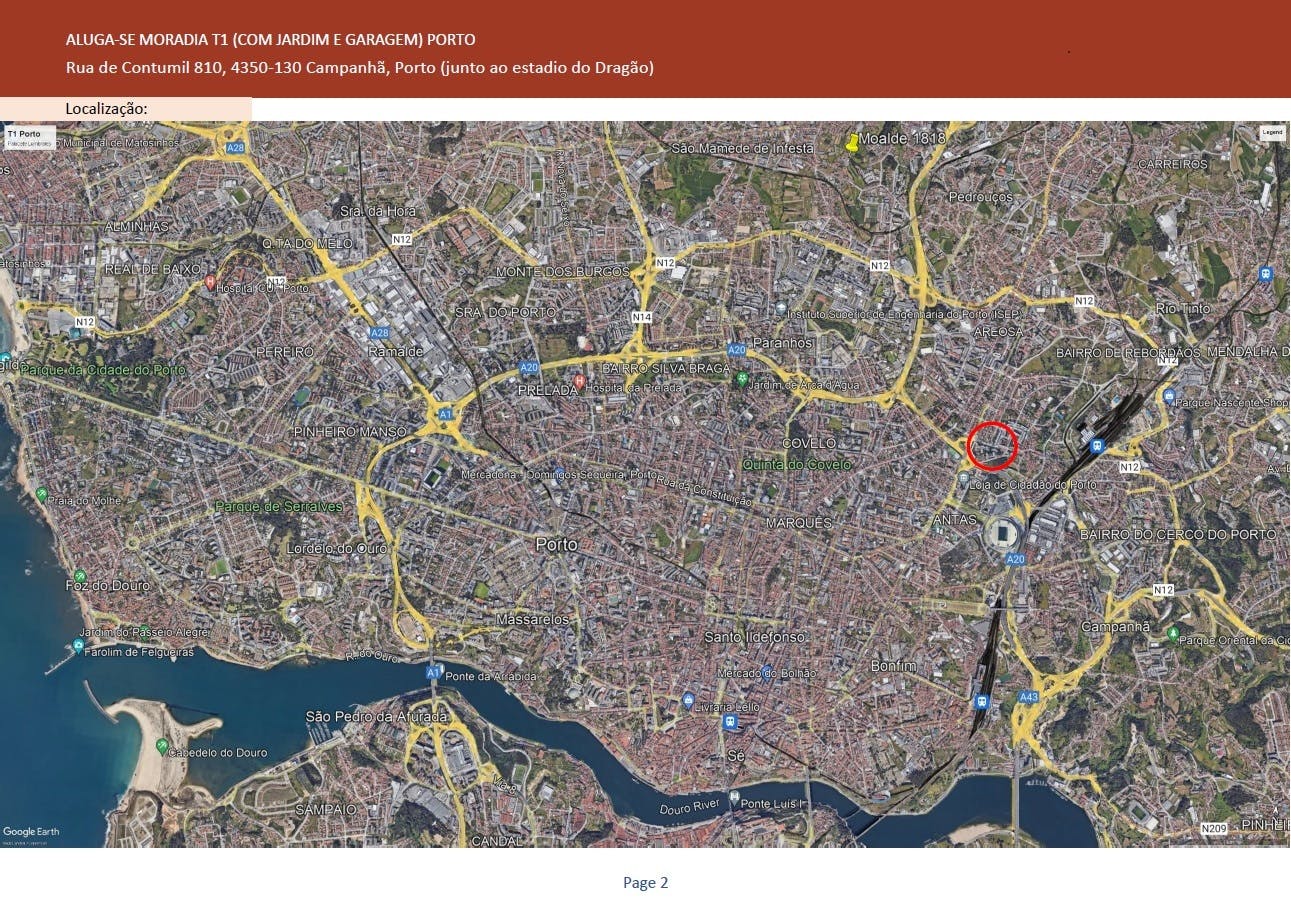
Task: Click the ISEP institute marker icon
Action: pos(780,310)
